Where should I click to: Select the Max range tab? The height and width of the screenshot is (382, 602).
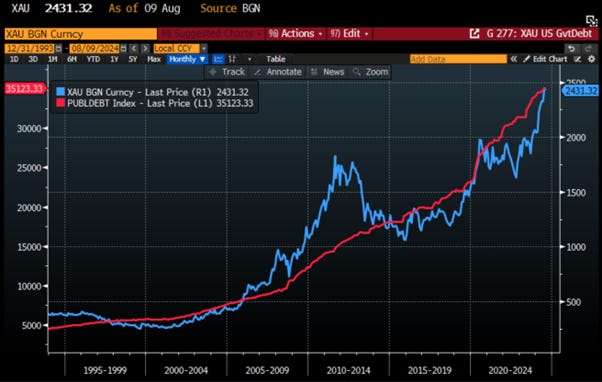click(x=154, y=59)
